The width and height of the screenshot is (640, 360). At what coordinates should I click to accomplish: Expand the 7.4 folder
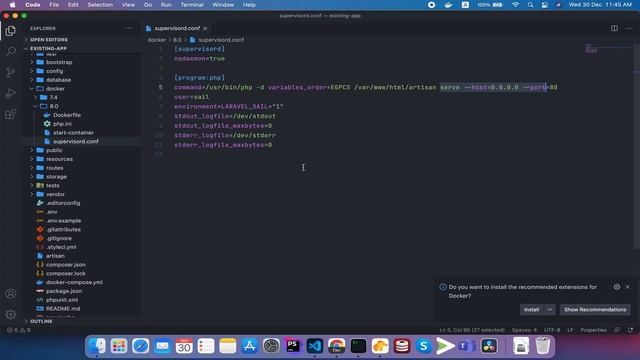[53, 97]
